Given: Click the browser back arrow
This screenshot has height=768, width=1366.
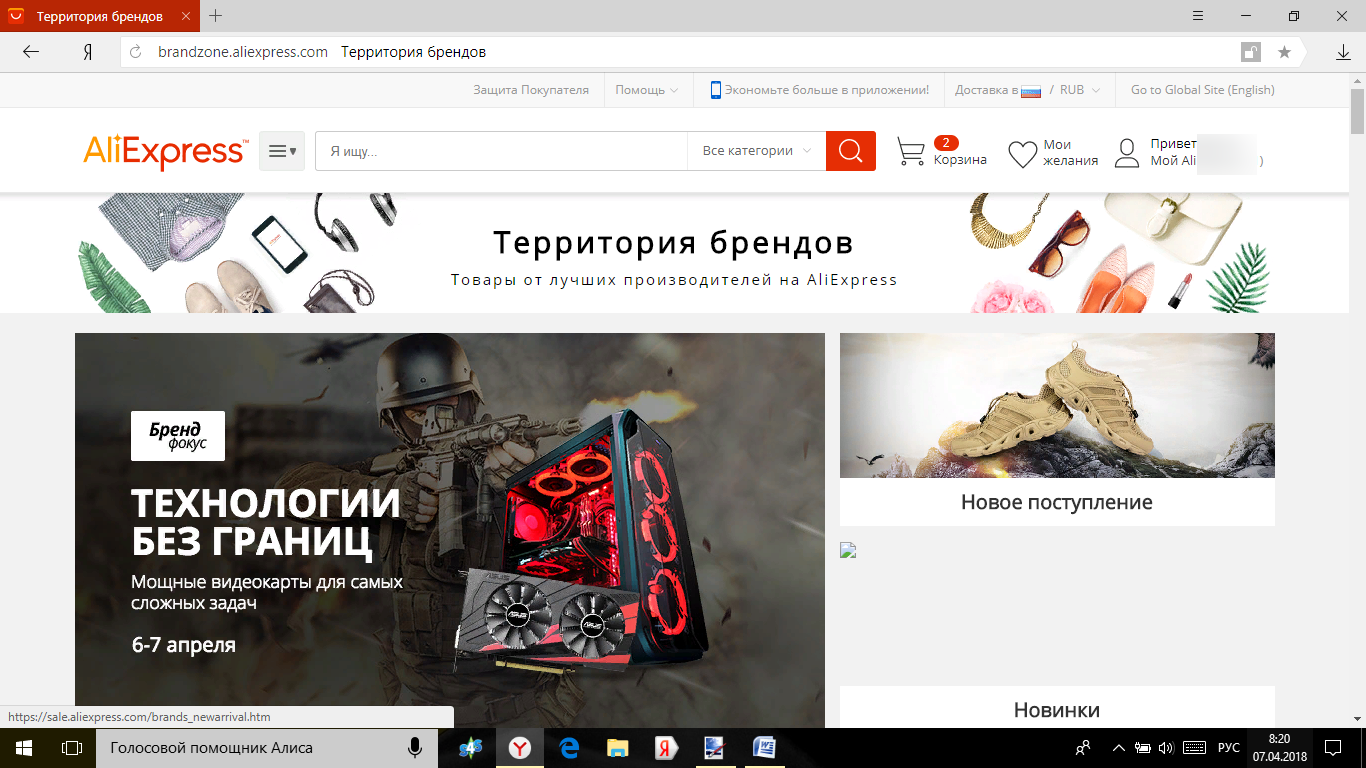Looking at the screenshot, I should 31,52.
